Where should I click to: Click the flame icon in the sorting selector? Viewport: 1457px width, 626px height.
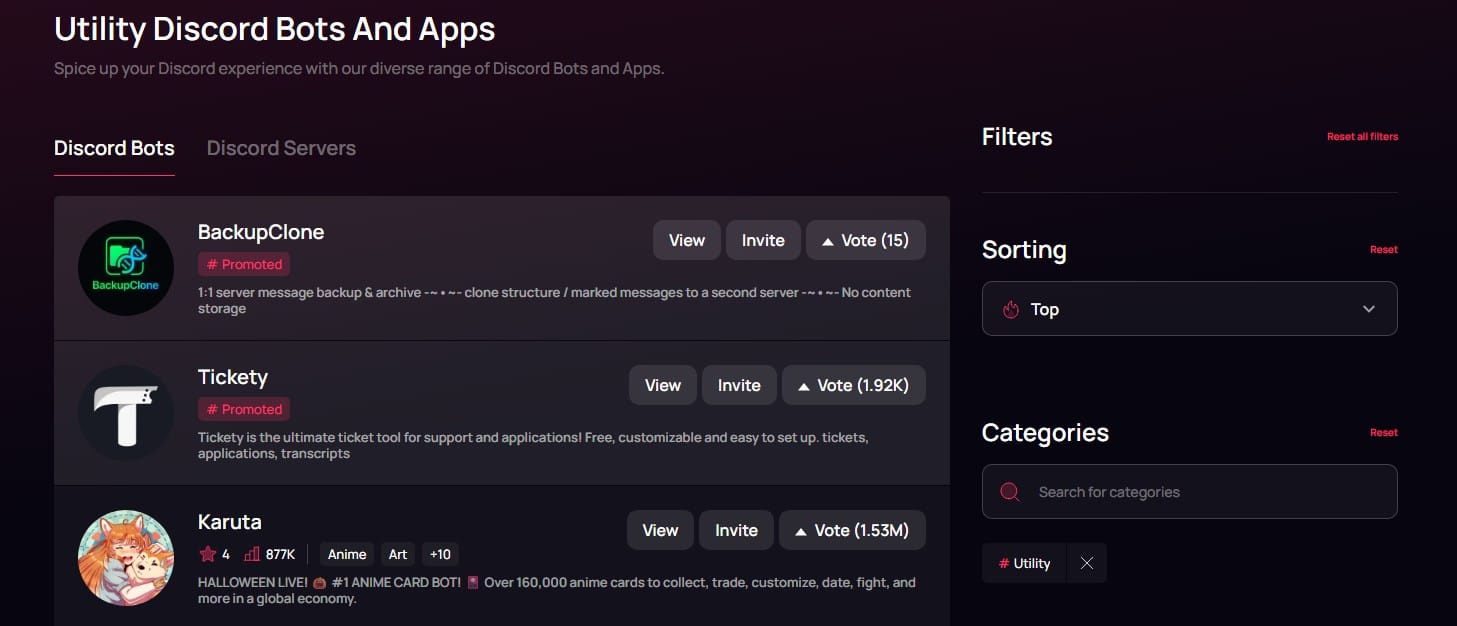(x=1011, y=309)
